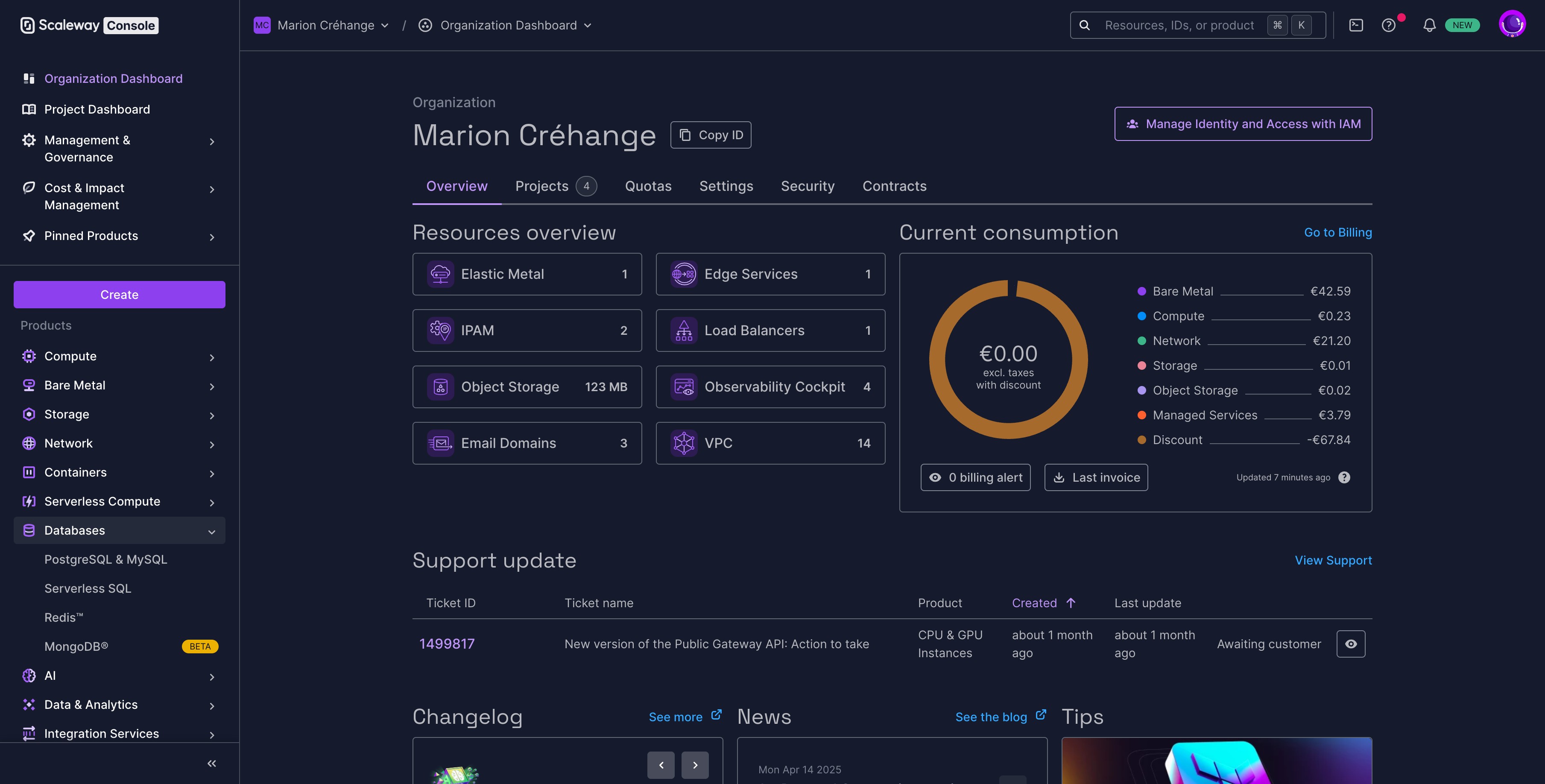The image size is (1545, 784).
Task: Click the search magnifier icon
Action: click(1084, 25)
